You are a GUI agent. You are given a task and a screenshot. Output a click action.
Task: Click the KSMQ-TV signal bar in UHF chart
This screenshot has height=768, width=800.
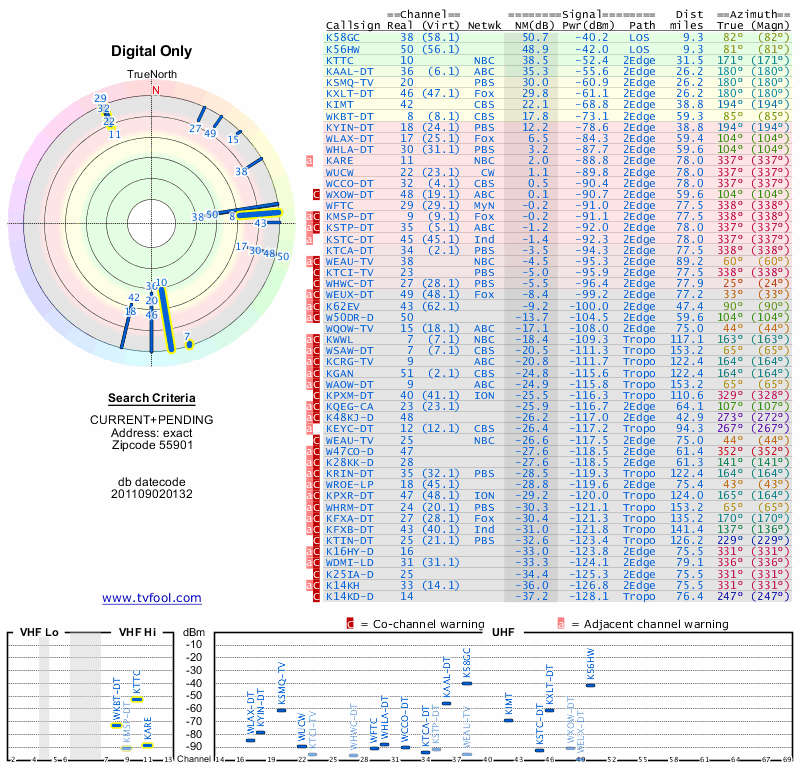(281, 710)
